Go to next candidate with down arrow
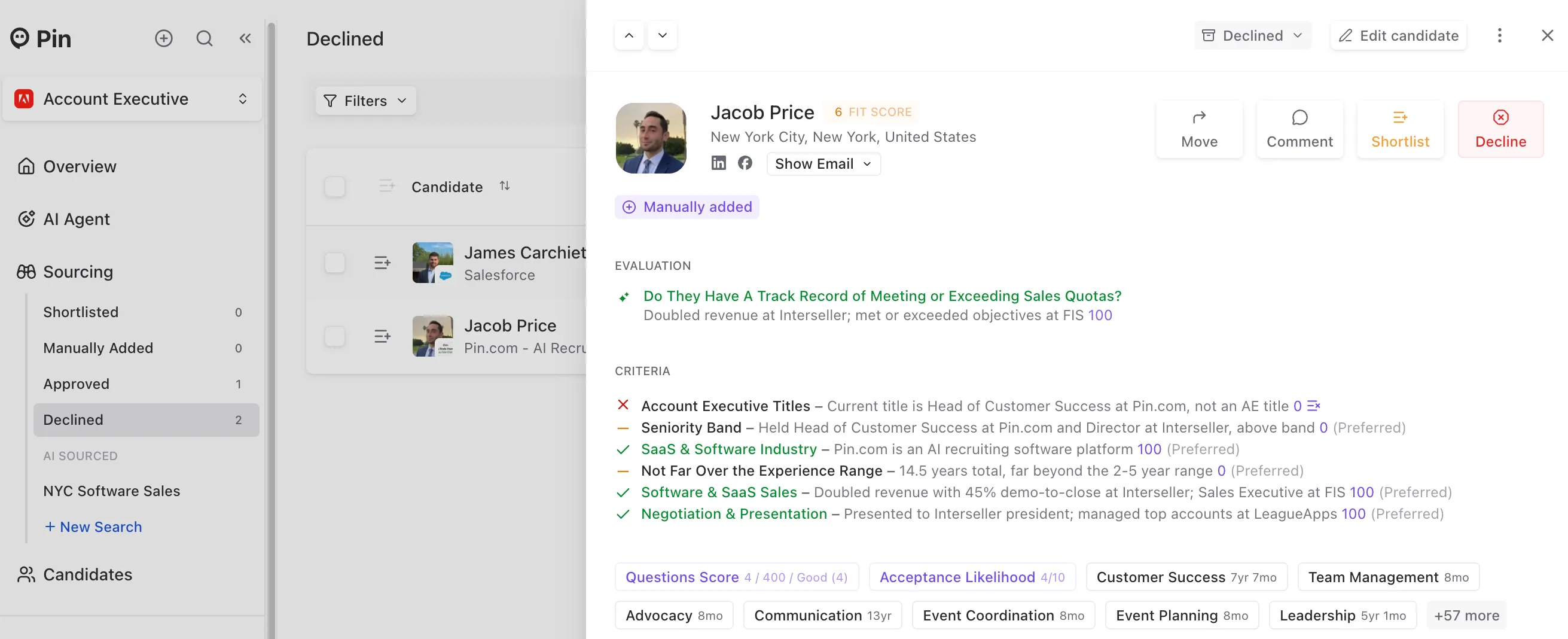The image size is (1568, 639). (662, 35)
